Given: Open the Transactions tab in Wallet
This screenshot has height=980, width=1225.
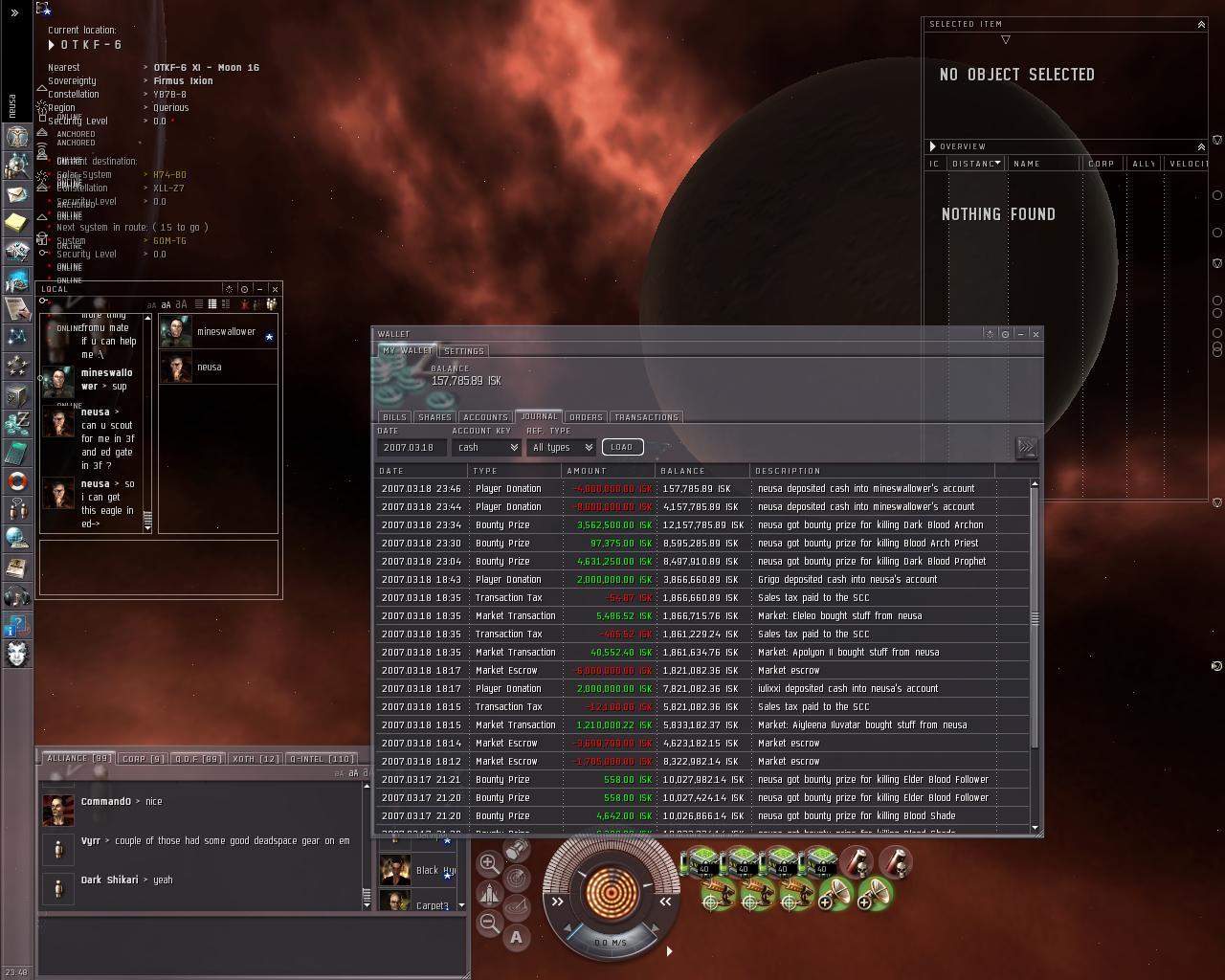Looking at the screenshot, I should pyautogui.click(x=646, y=417).
